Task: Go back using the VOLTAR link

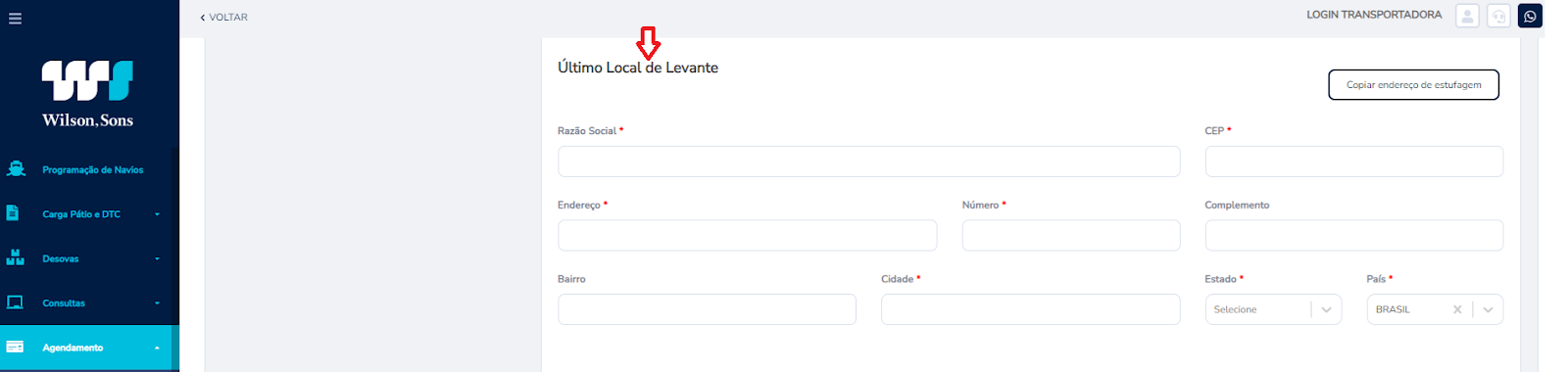Action: point(224,18)
